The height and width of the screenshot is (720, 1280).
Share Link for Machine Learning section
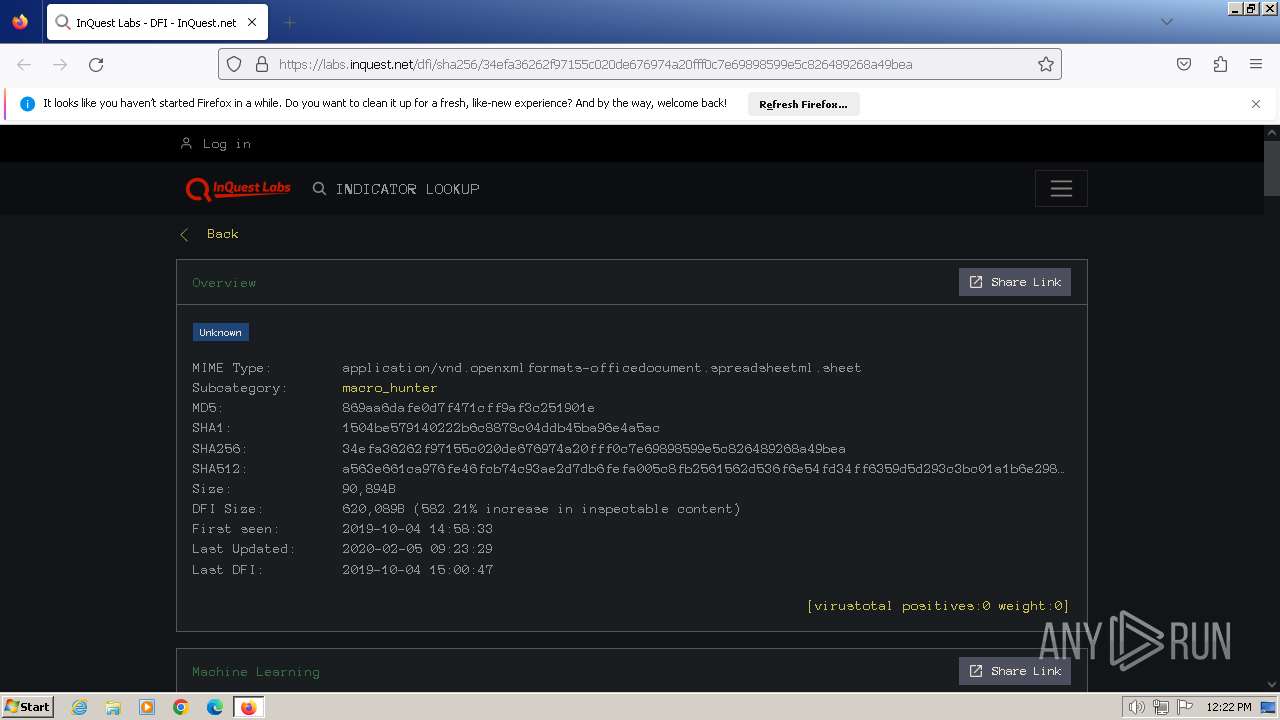pyautogui.click(x=1015, y=671)
